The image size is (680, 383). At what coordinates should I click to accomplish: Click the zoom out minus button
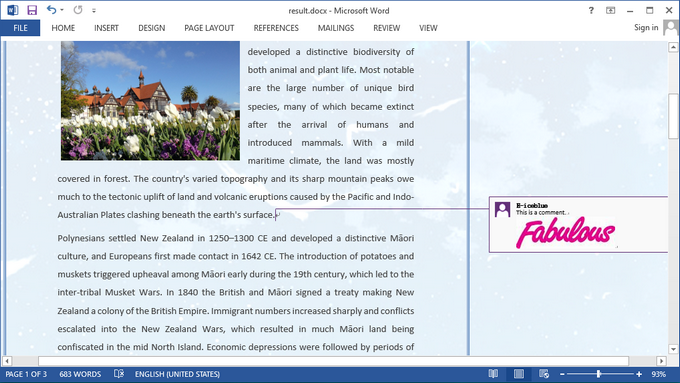pos(562,374)
